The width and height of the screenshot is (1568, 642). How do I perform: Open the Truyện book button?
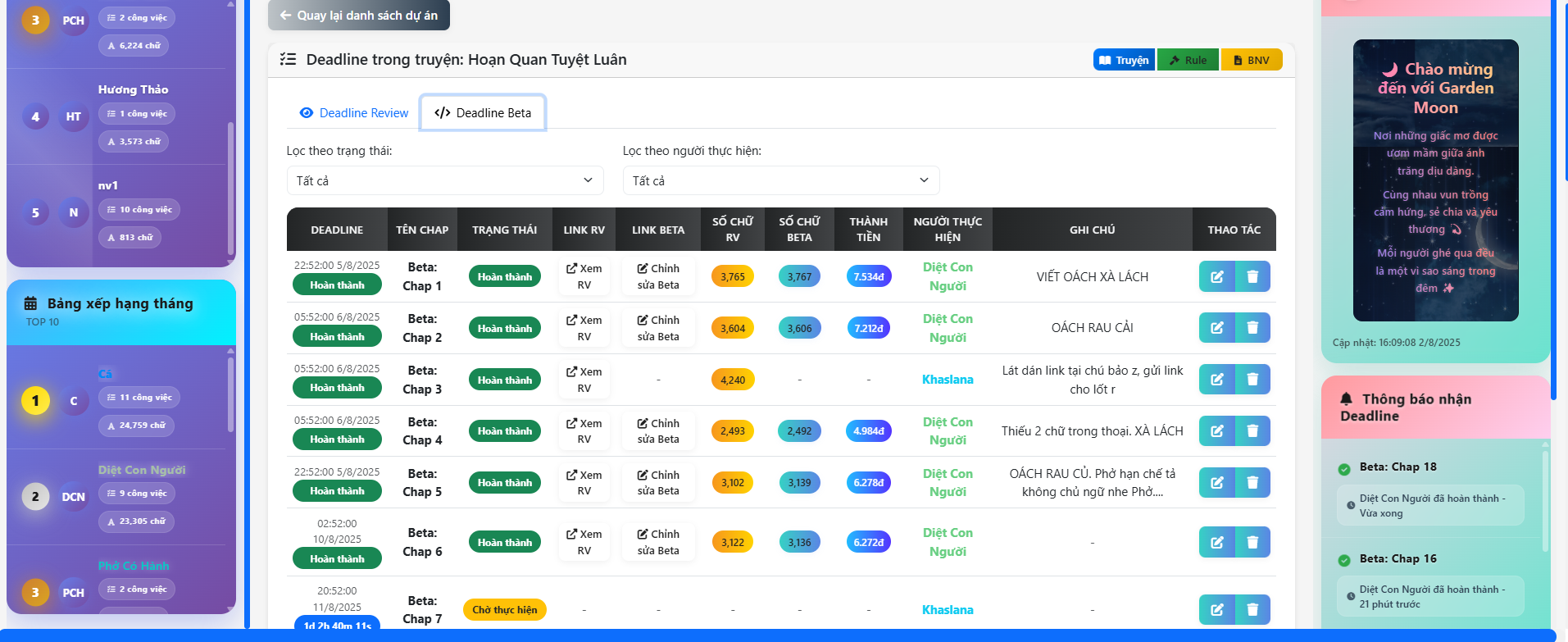coord(1124,60)
